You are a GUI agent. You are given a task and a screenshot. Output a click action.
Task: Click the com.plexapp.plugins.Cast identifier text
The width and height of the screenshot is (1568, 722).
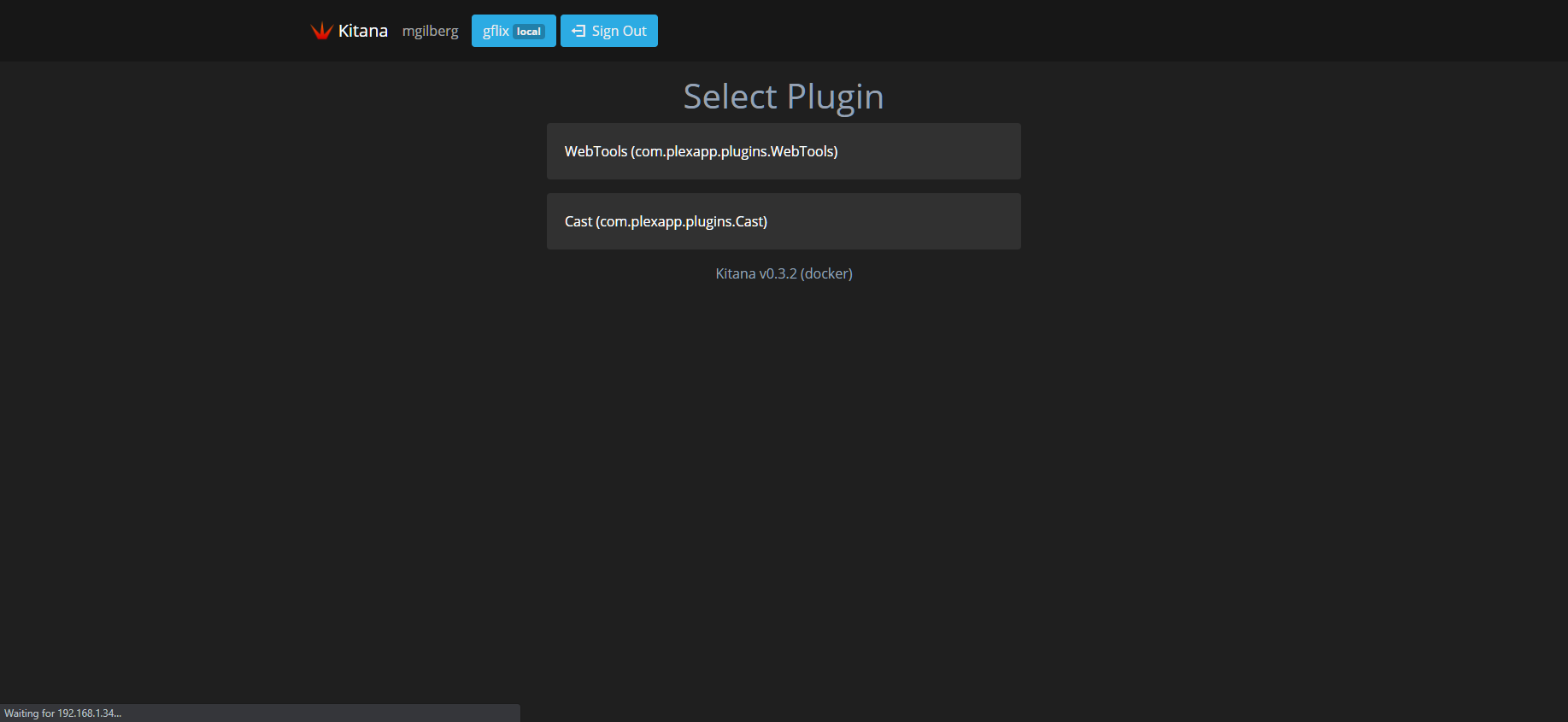pyautogui.click(x=681, y=221)
